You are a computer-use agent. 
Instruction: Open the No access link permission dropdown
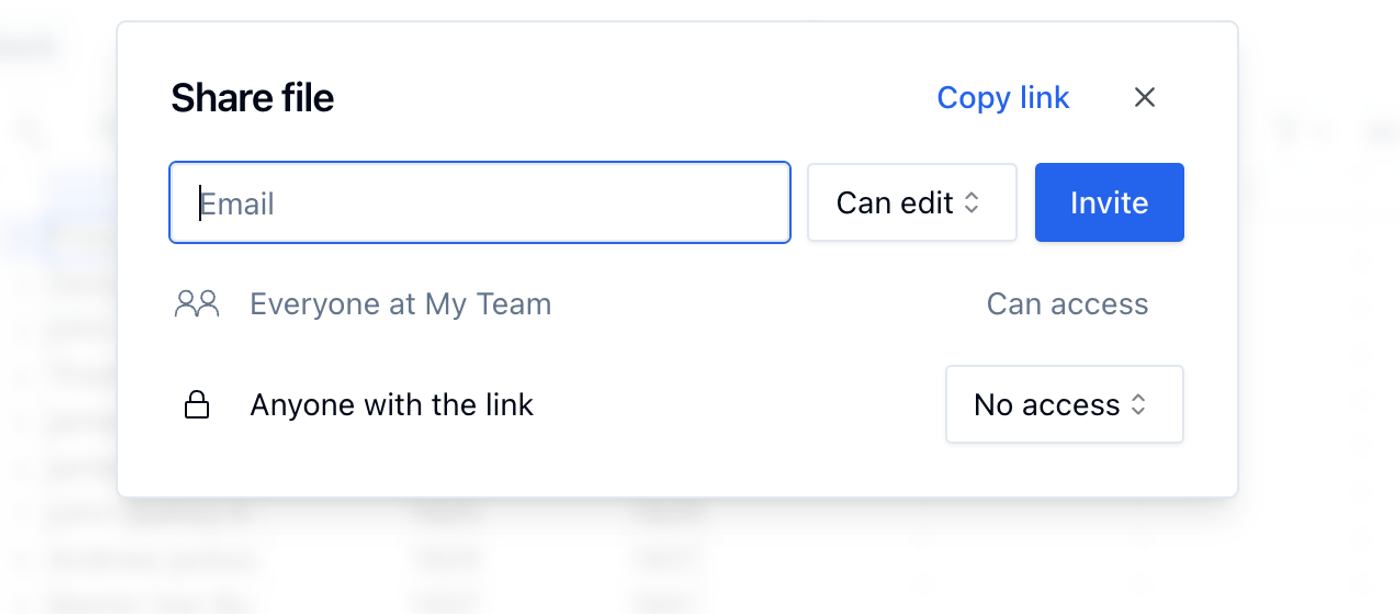(1064, 405)
